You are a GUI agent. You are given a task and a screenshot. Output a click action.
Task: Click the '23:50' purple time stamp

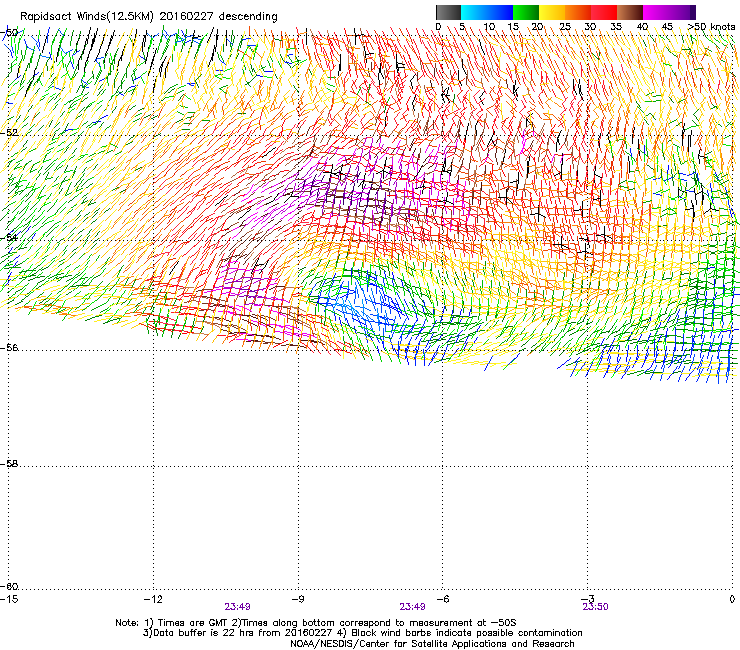point(595,607)
